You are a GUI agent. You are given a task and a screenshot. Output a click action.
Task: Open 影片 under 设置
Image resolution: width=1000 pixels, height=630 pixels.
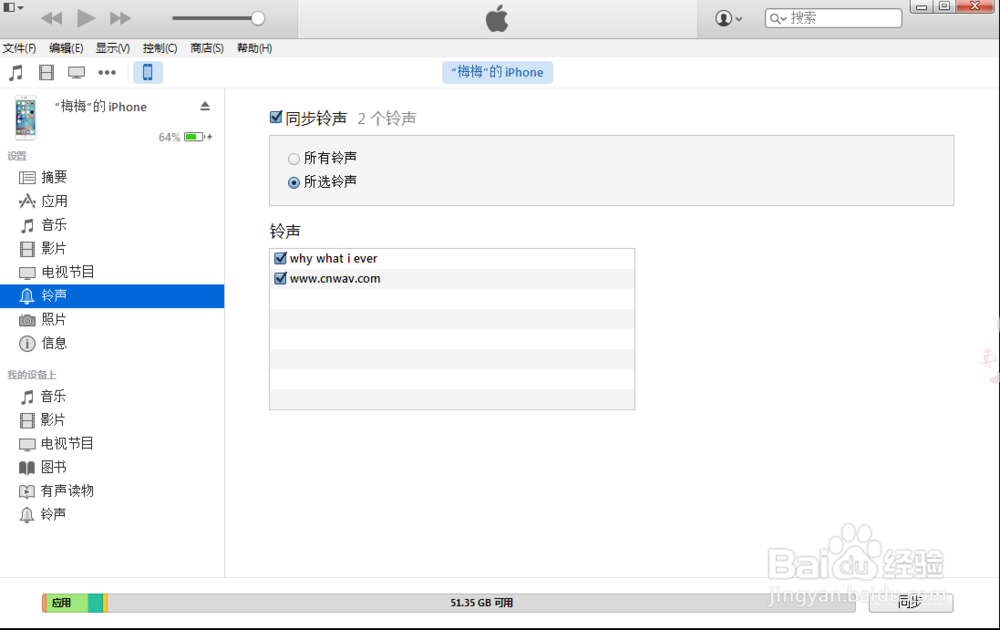(112, 248)
